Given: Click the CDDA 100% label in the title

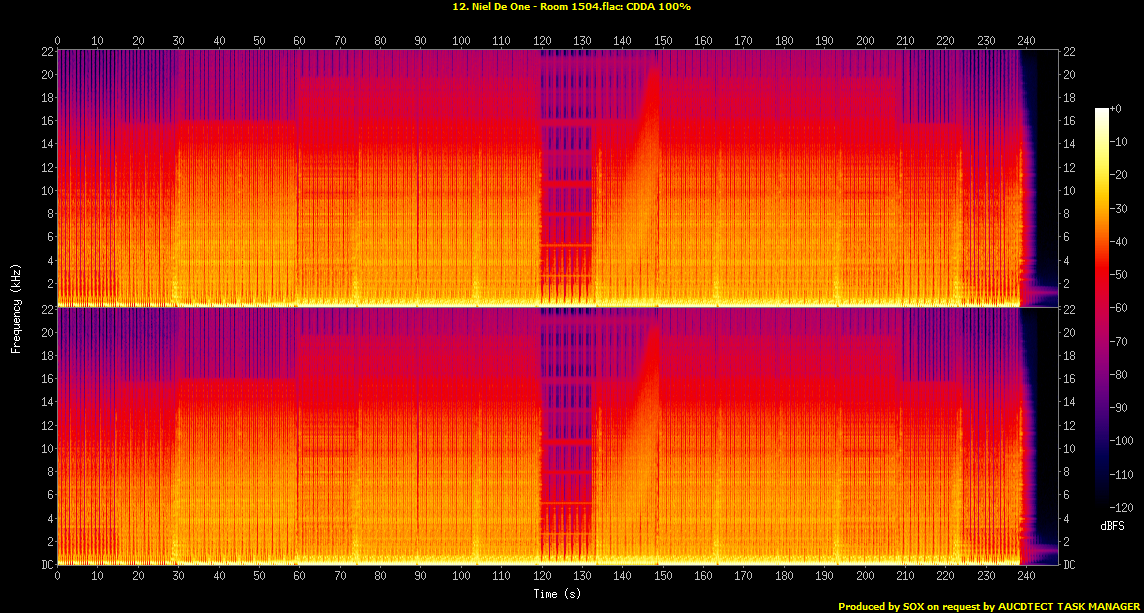Looking at the screenshot, I should pyautogui.click(x=660, y=8).
